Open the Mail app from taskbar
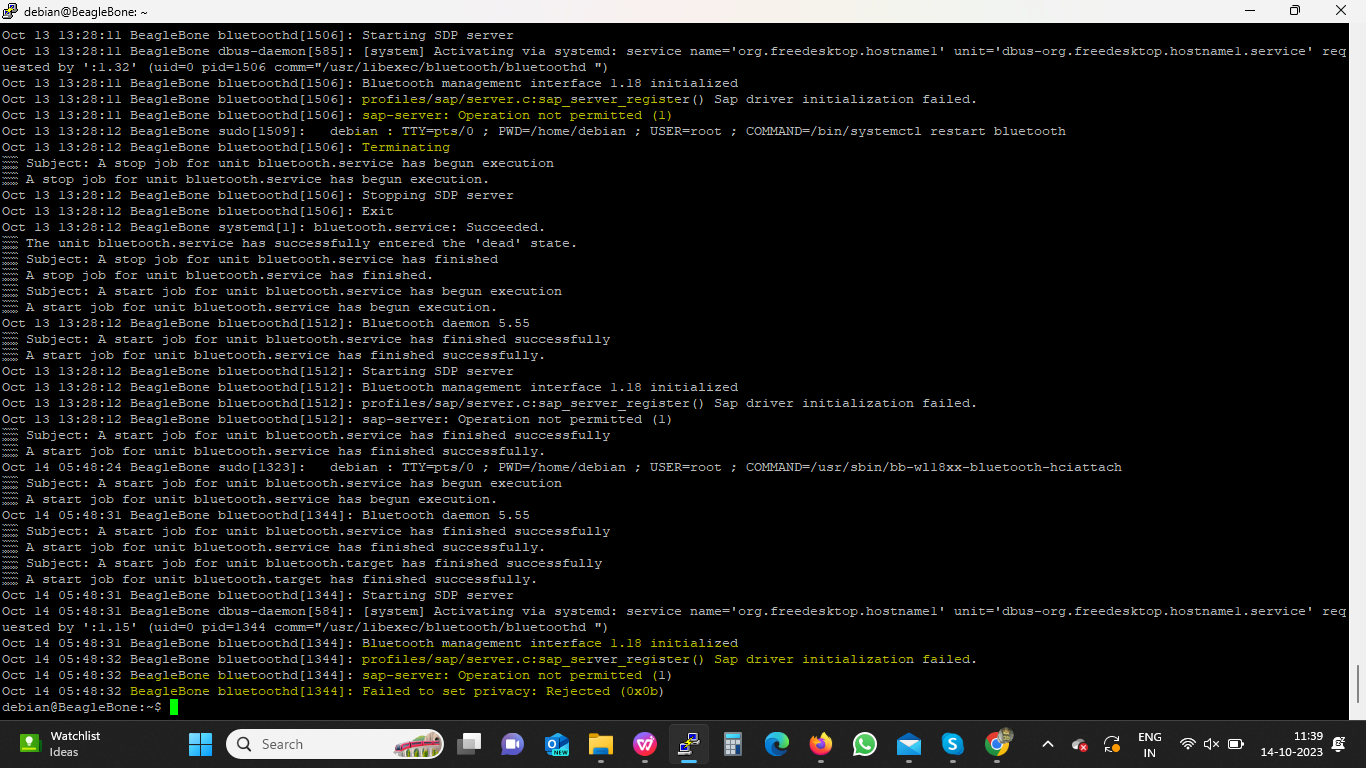The height and width of the screenshot is (768, 1366). tap(909, 744)
